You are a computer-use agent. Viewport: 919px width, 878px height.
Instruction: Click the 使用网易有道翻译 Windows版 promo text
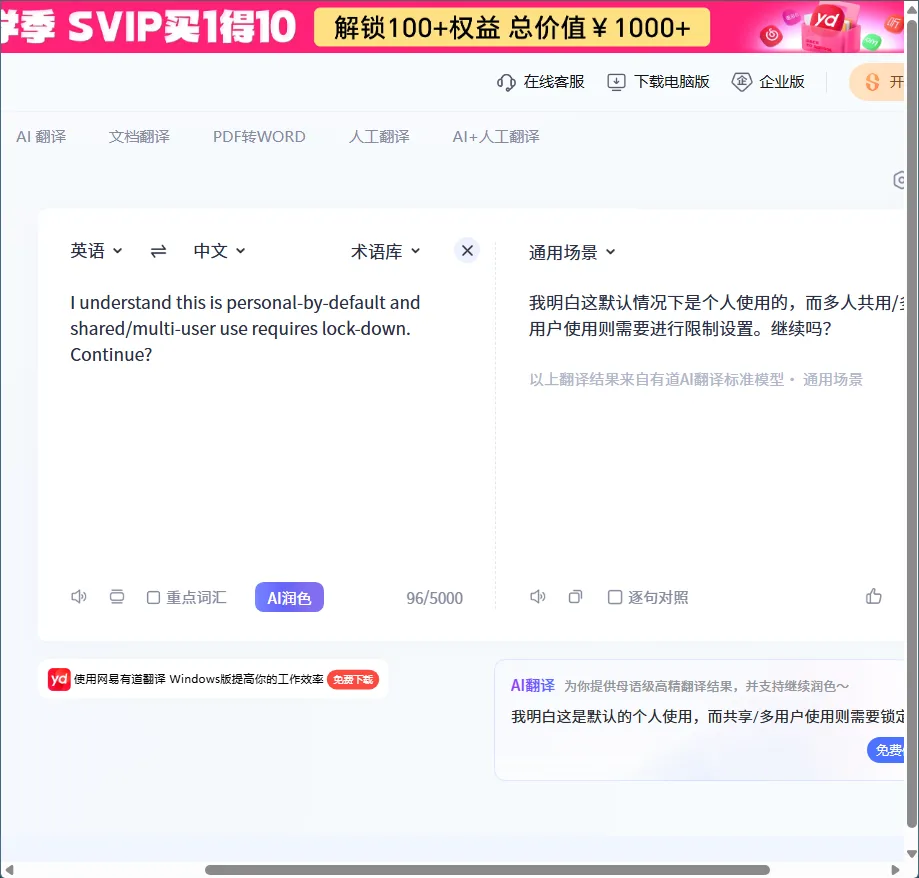point(198,679)
